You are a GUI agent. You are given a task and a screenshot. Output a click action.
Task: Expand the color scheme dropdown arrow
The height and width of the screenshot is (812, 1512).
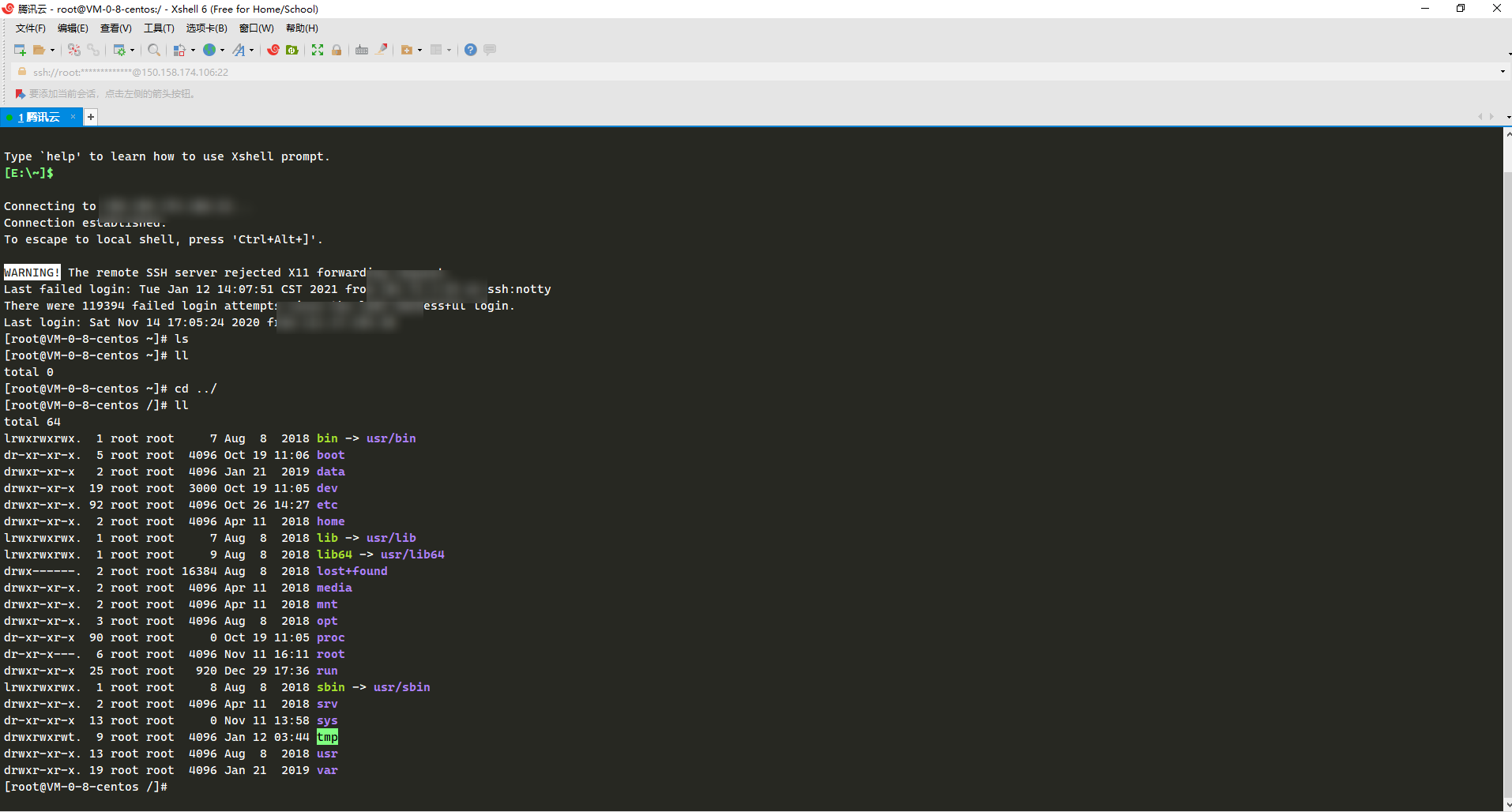tap(194, 50)
